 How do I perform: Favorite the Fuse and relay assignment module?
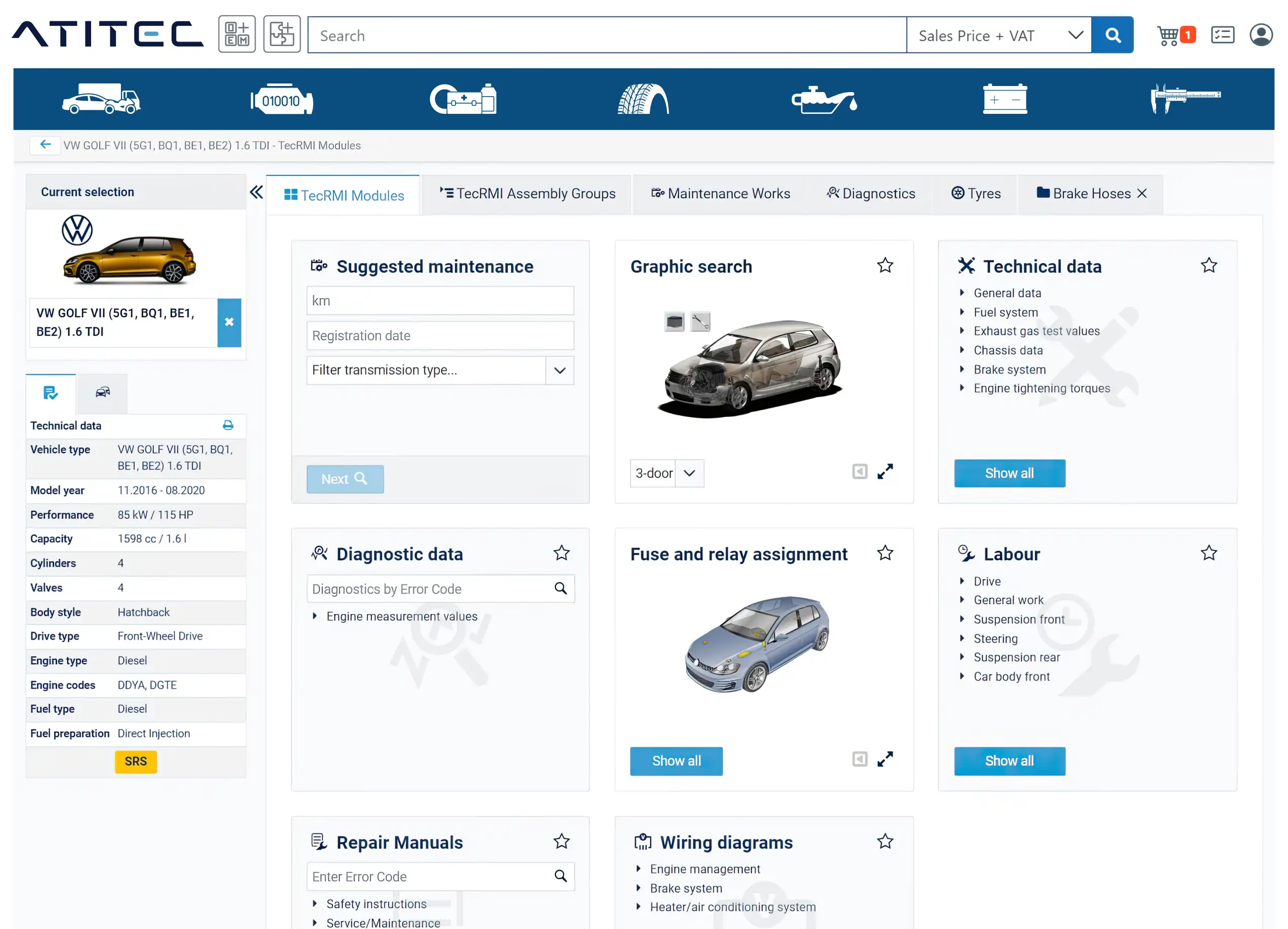pyautogui.click(x=885, y=553)
